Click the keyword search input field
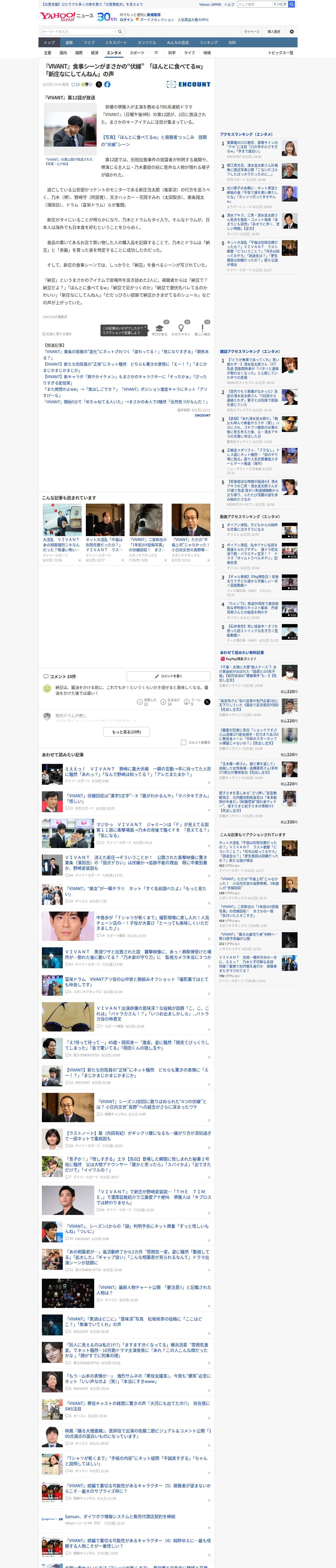 pyautogui.click(x=79, y=31)
